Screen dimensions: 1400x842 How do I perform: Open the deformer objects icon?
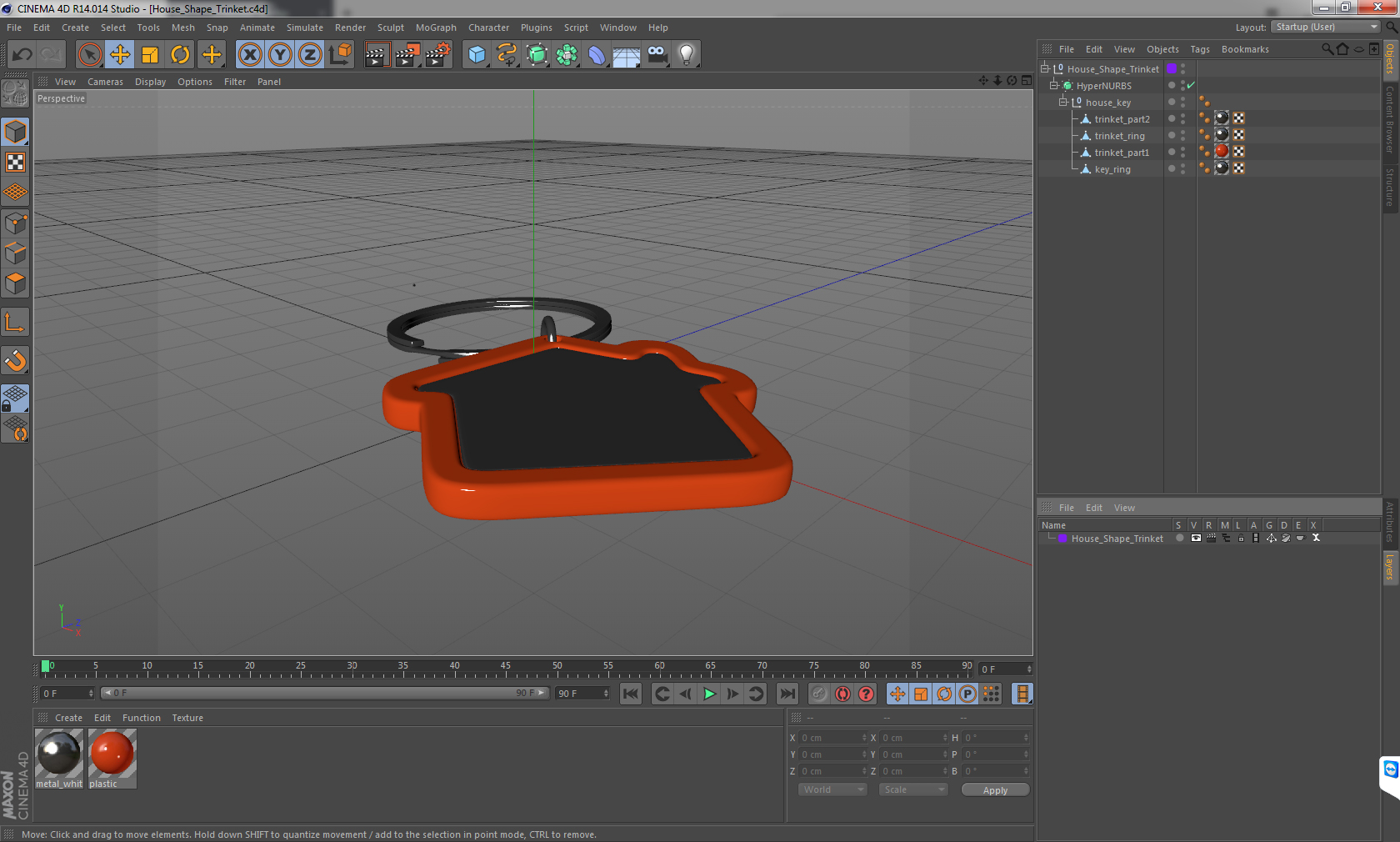597,55
